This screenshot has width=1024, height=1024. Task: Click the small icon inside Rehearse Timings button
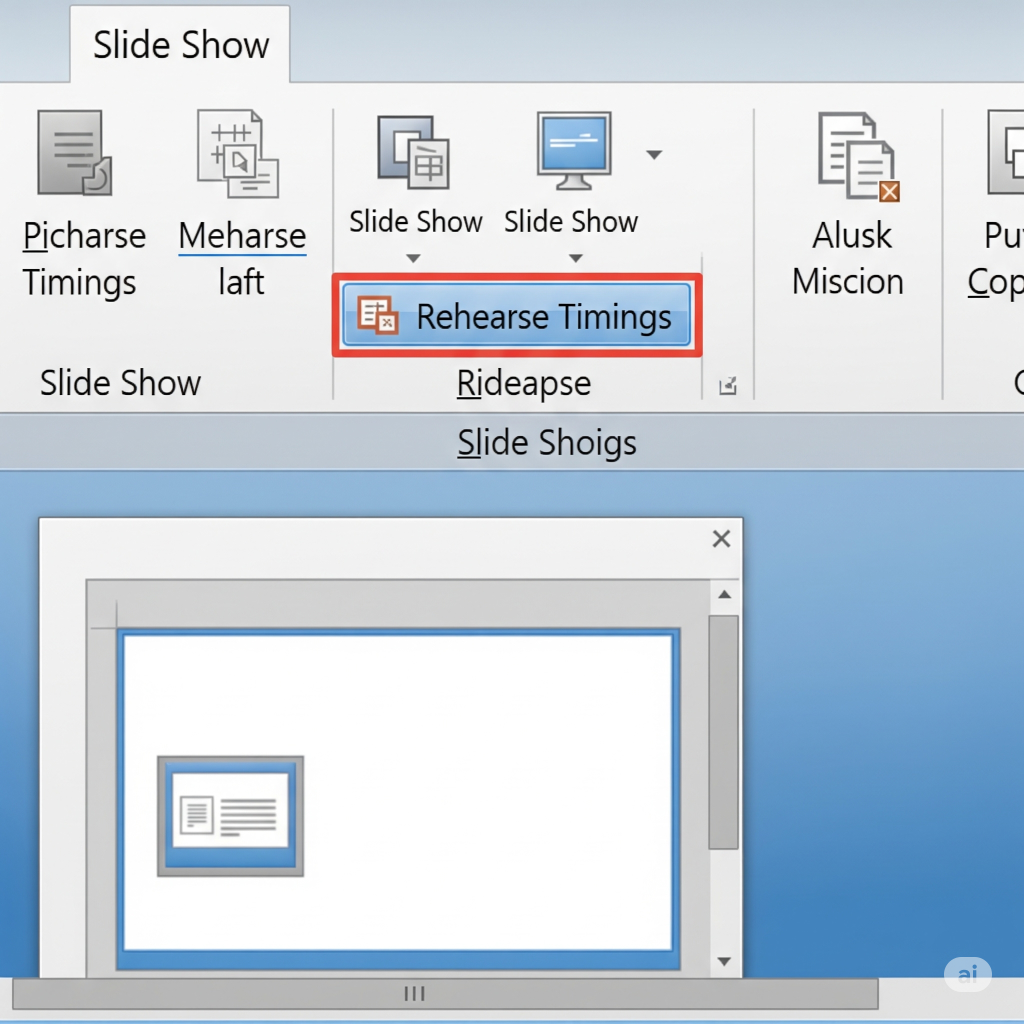378,316
